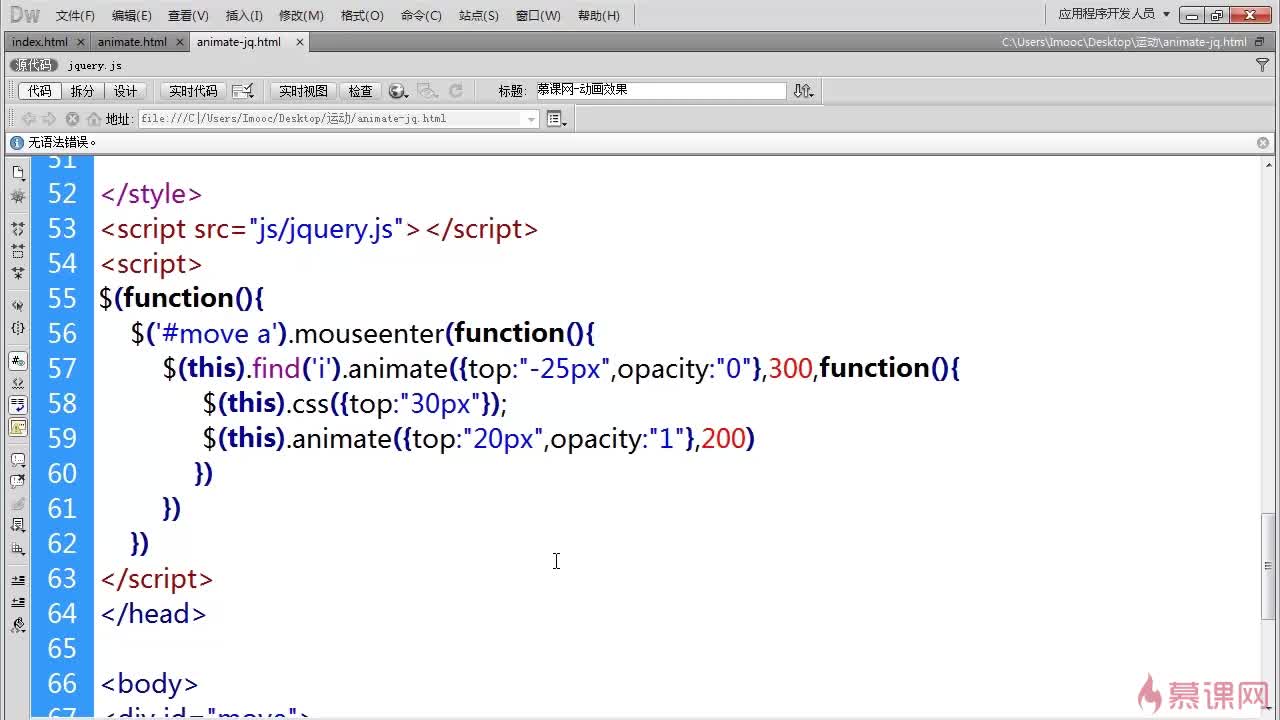Open 编辑(E) menu
The image size is (1280, 720).
(132, 15)
